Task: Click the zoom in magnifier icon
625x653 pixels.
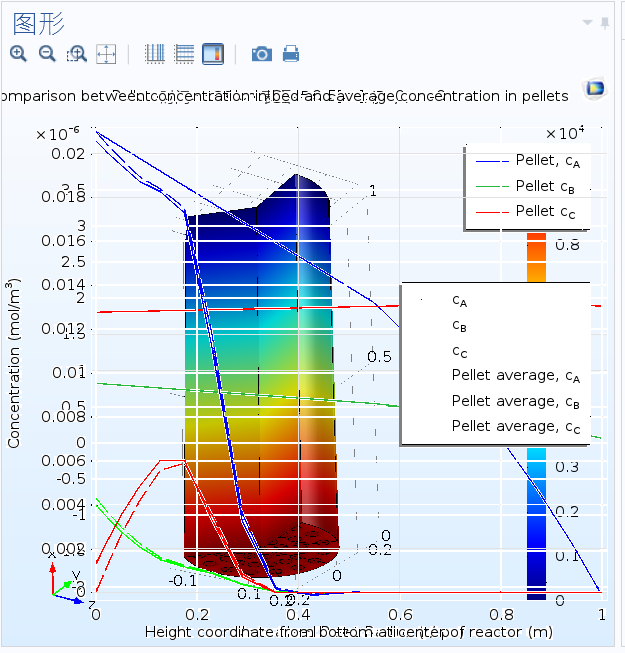Action: (18, 54)
